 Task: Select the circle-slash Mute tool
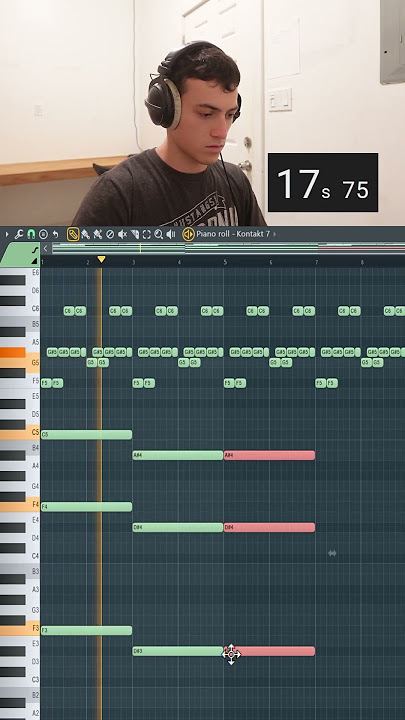pyautogui.click(x=110, y=234)
